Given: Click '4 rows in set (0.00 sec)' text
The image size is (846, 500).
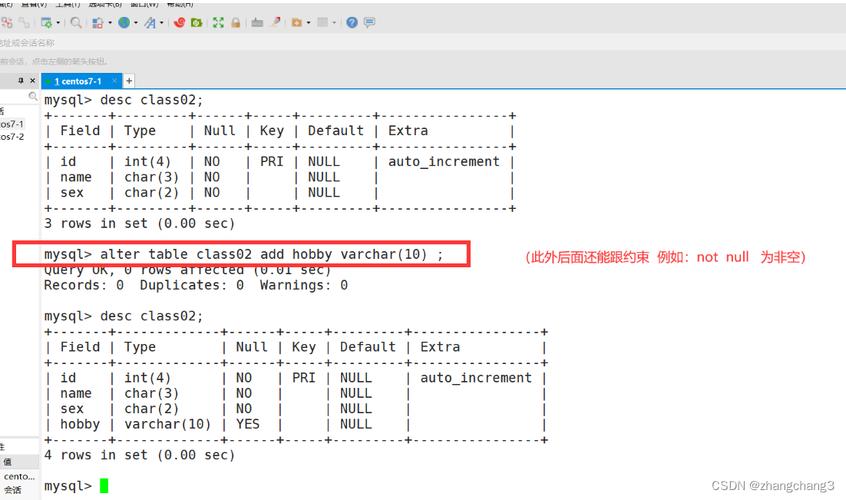Looking at the screenshot, I should point(139,455).
